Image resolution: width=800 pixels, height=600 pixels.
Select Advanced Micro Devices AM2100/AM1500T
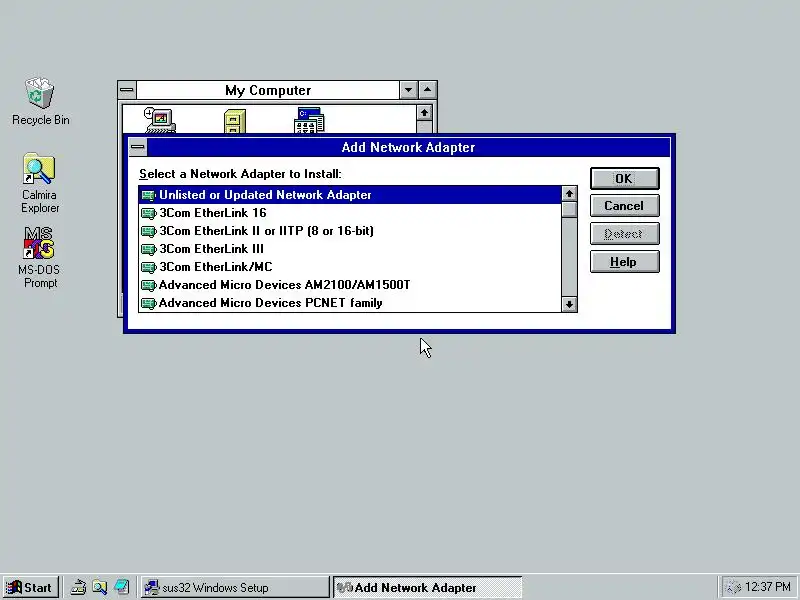(350, 285)
